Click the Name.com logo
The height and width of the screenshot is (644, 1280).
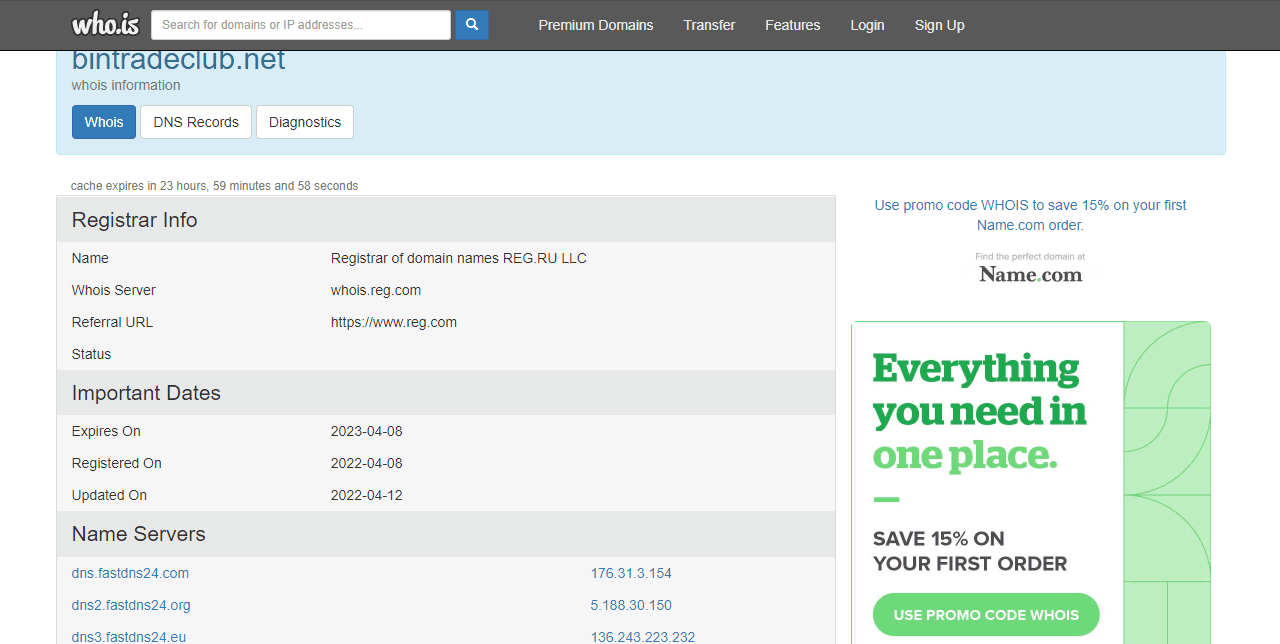point(1030,273)
